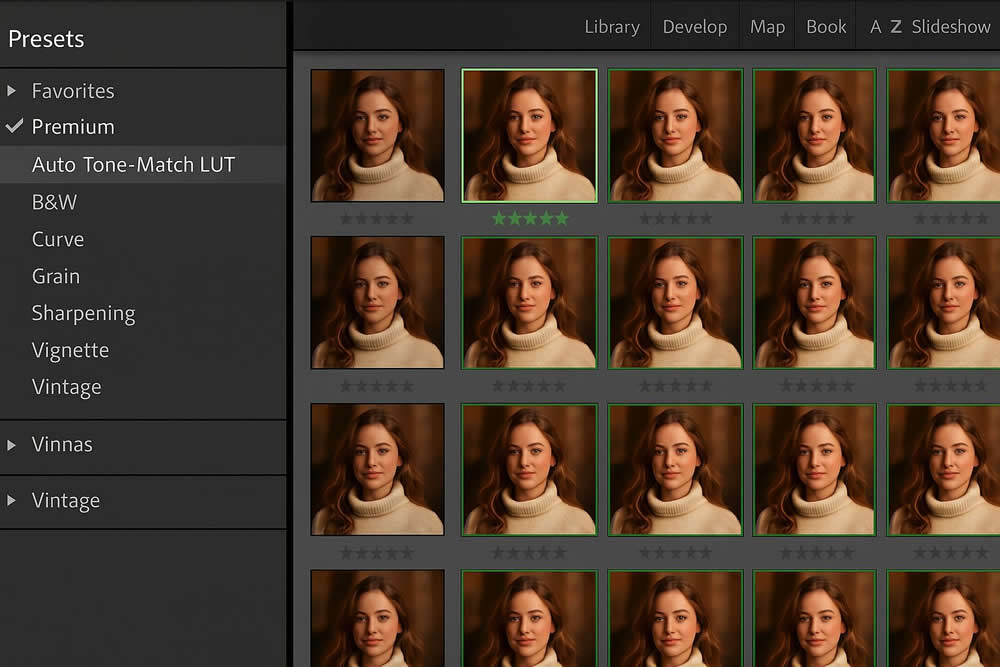Screen dimensions: 1000x667
Task: Toggle the Premium checkmark
Action: (14, 126)
